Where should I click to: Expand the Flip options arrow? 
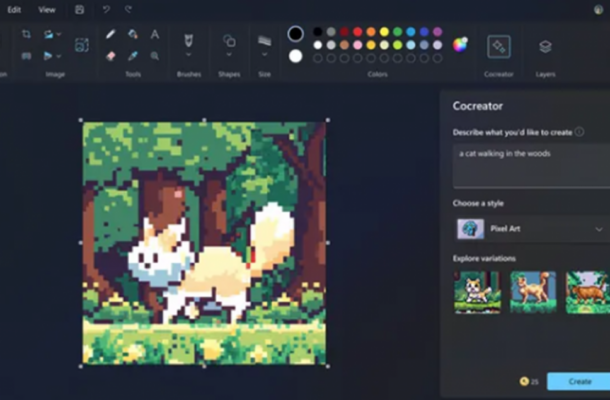click(59, 56)
